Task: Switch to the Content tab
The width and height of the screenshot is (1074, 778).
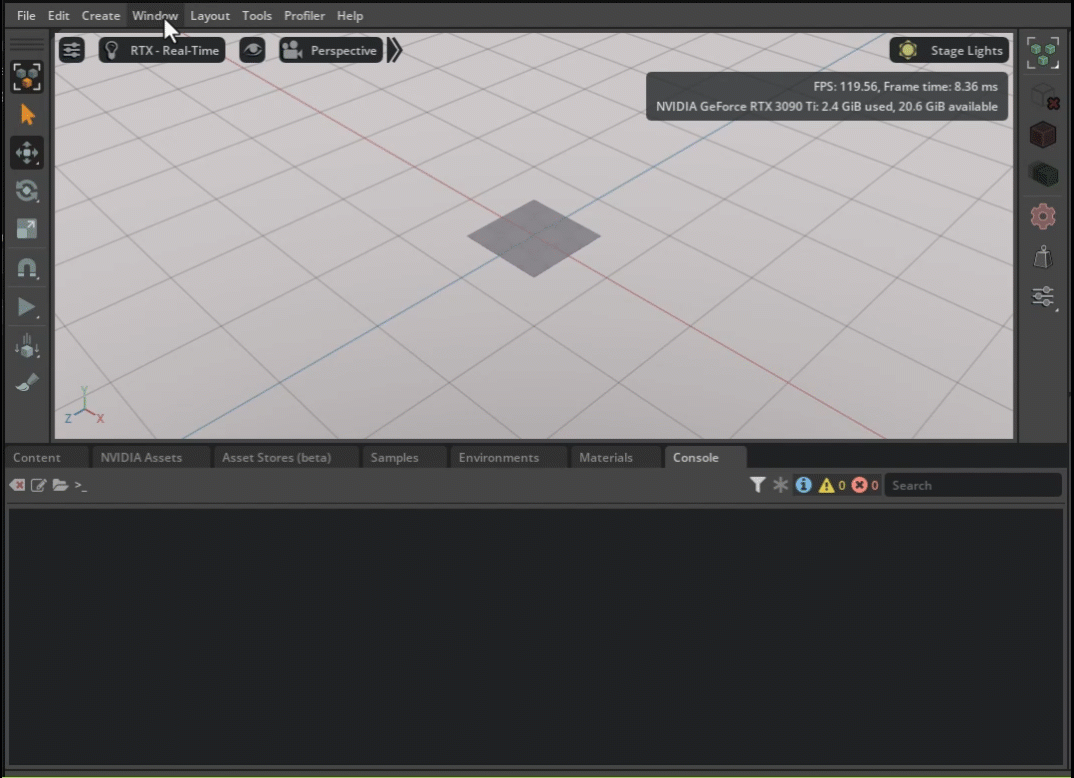Action: pos(46,457)
